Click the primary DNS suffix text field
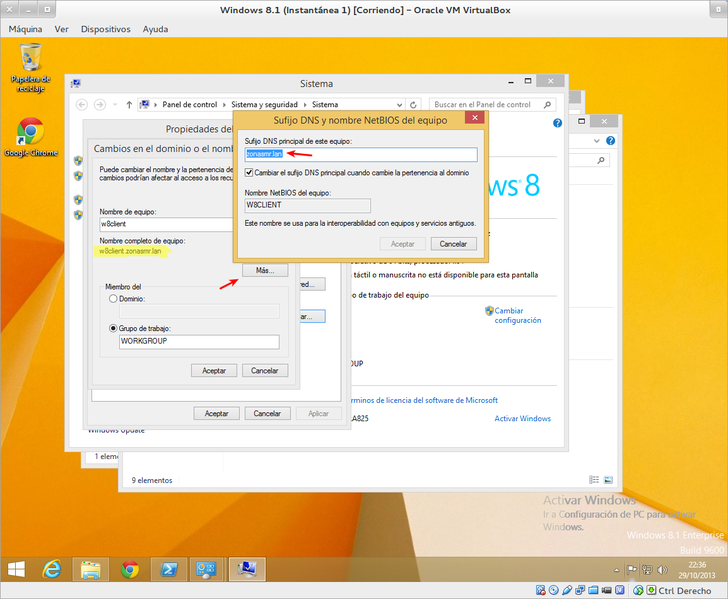Viewport: 728px width, 599px height. coord(361,154)
